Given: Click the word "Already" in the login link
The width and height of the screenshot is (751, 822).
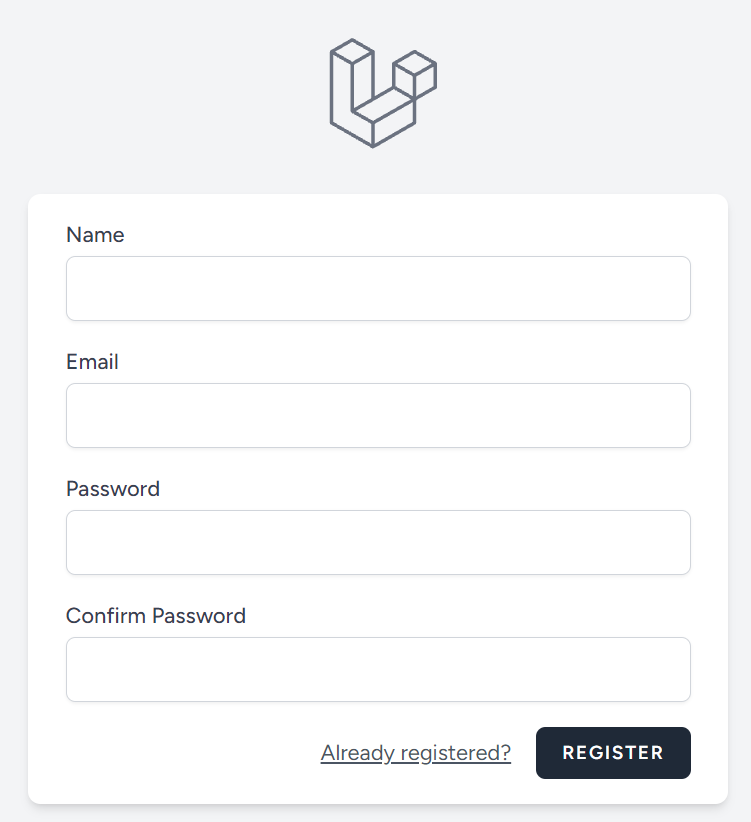Looking at the screenshot, I should coord(358,753).
